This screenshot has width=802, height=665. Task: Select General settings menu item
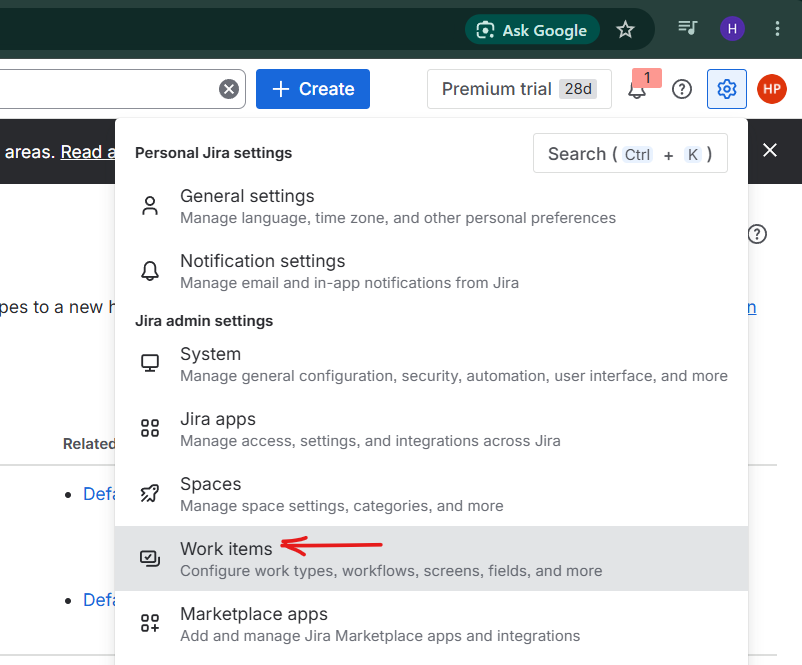tap(431, 206)
